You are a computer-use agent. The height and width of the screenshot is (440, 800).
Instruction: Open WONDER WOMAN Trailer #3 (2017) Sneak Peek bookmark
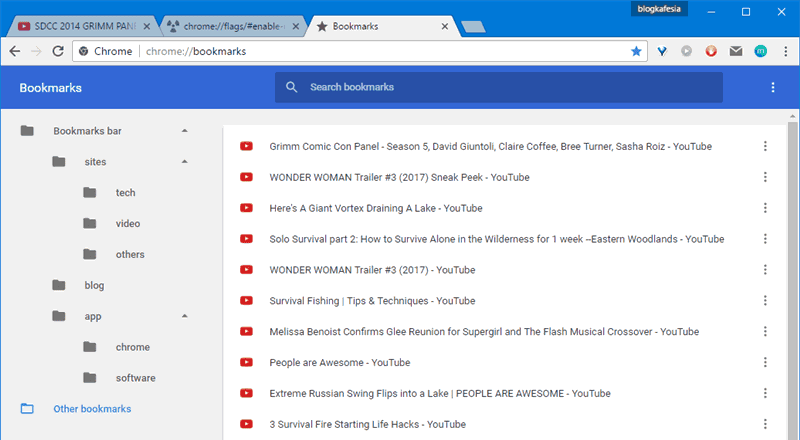coord(399,177)
